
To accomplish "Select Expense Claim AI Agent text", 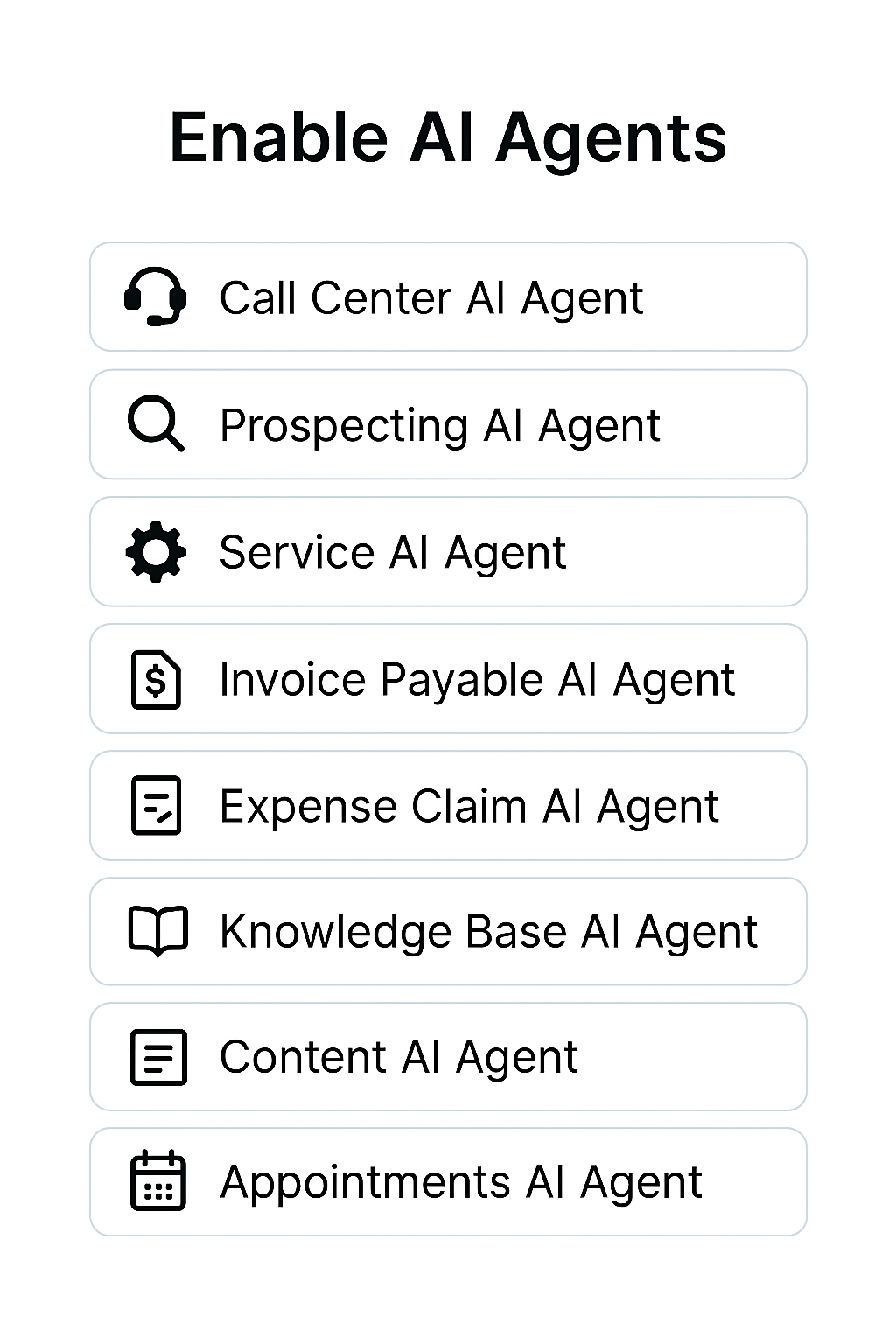I will (x=469, y=806).
